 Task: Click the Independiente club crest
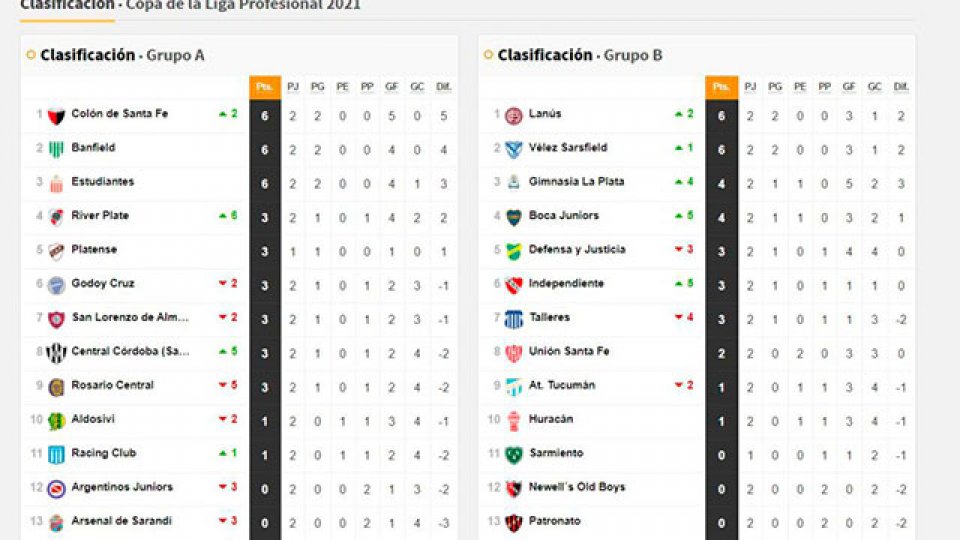click(x=514, y=284)
